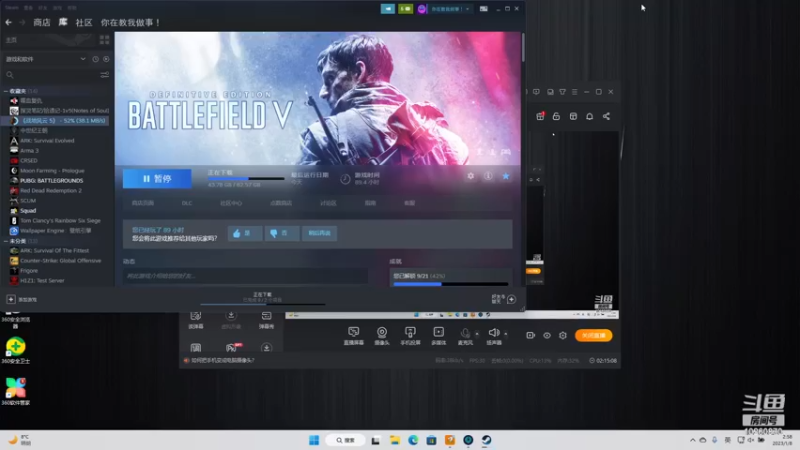Select CRSED in library list

pyautogui.click(x=29, y=160)
